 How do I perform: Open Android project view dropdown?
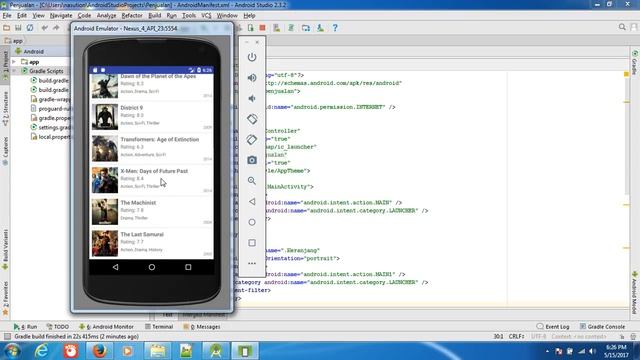pos(33,51)
